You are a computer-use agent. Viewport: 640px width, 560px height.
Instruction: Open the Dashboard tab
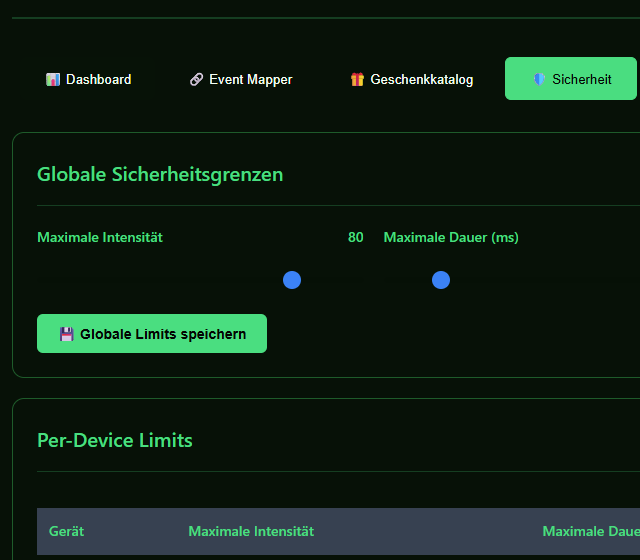pyautogui.click(x=88, y=79)
